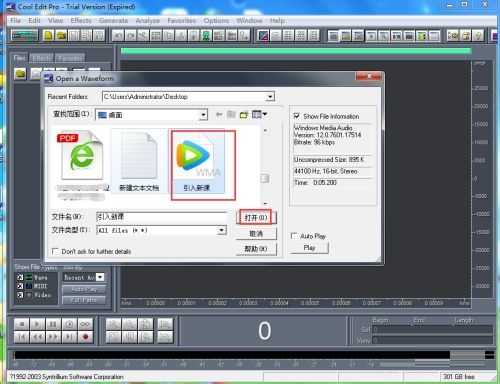Click the circled Play to End button
This screenshot has height=384, width=500.
pyautogui.click(x=69, y=324)
